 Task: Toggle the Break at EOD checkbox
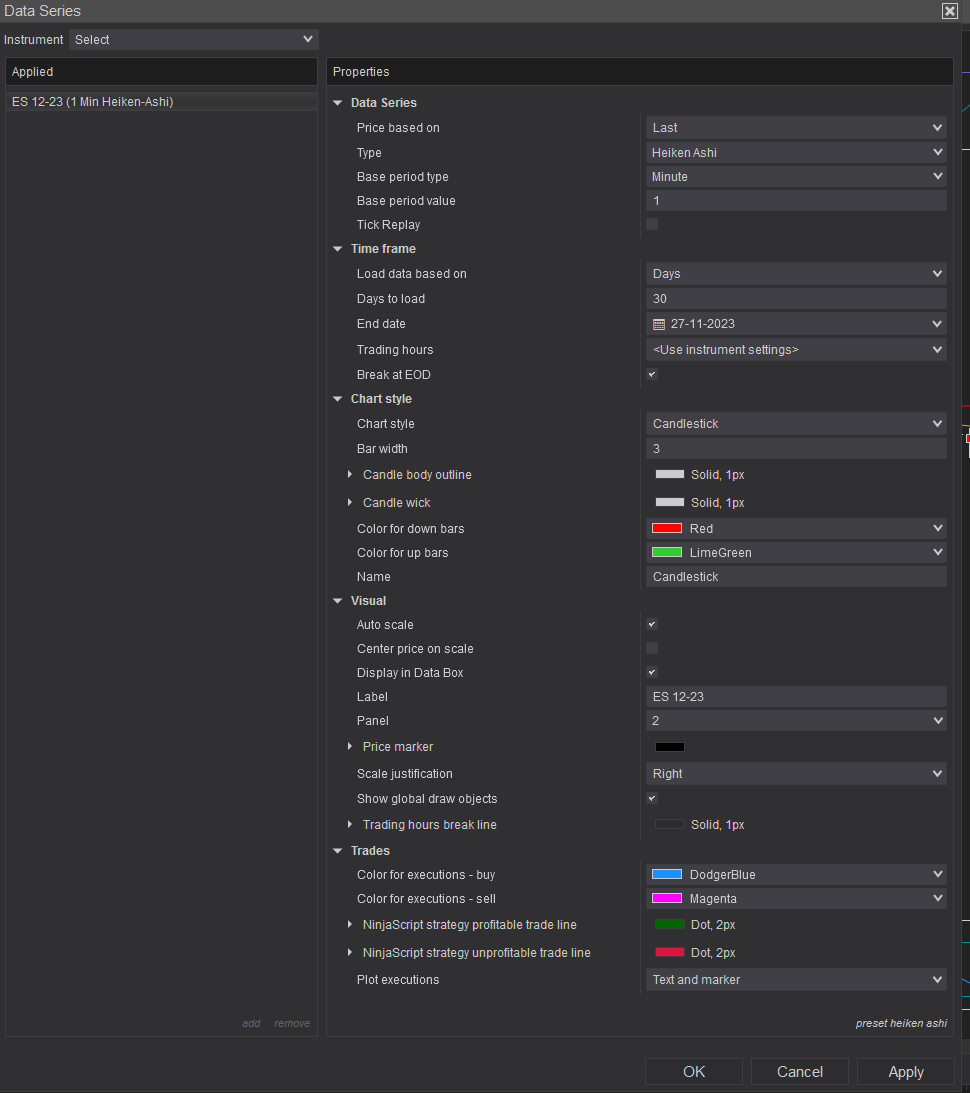[x=652, y=375]
